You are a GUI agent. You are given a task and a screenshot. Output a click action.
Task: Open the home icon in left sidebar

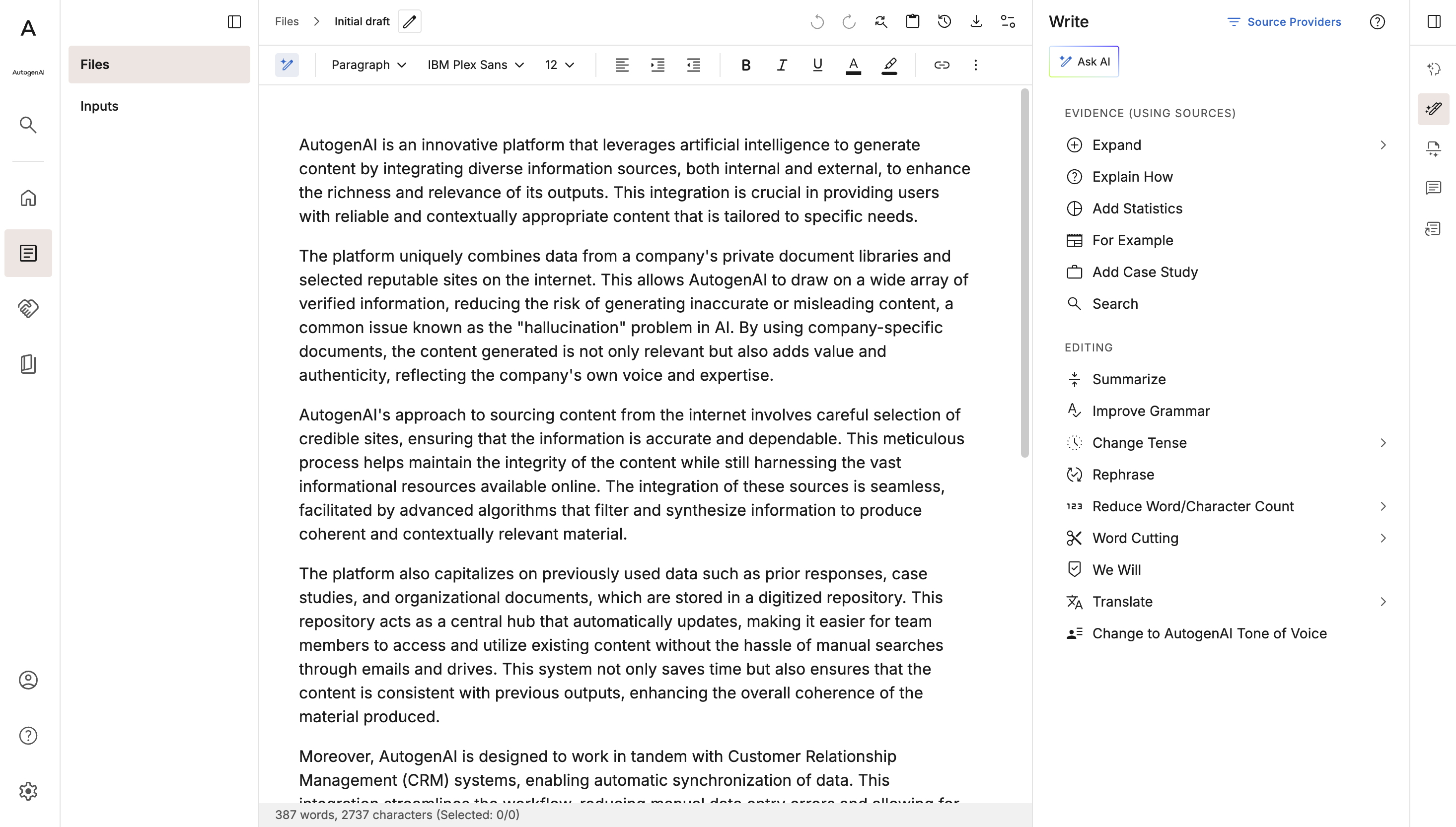point(28,198)
